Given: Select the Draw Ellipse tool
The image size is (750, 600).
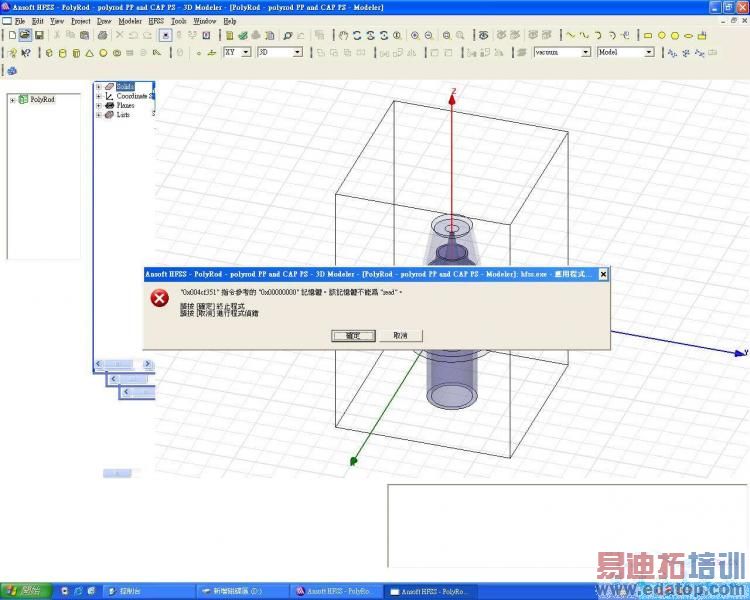Looking at the screenshot, I should click(688, 35).
